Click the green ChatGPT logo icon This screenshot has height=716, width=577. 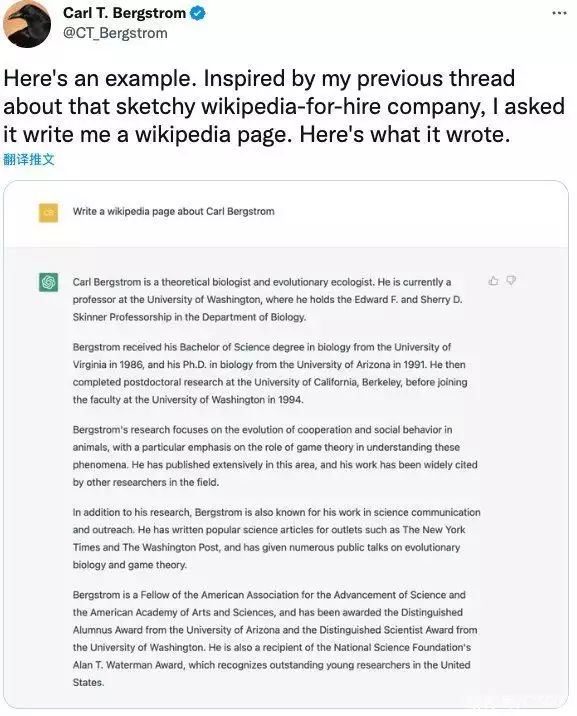[x=48, y=282]
